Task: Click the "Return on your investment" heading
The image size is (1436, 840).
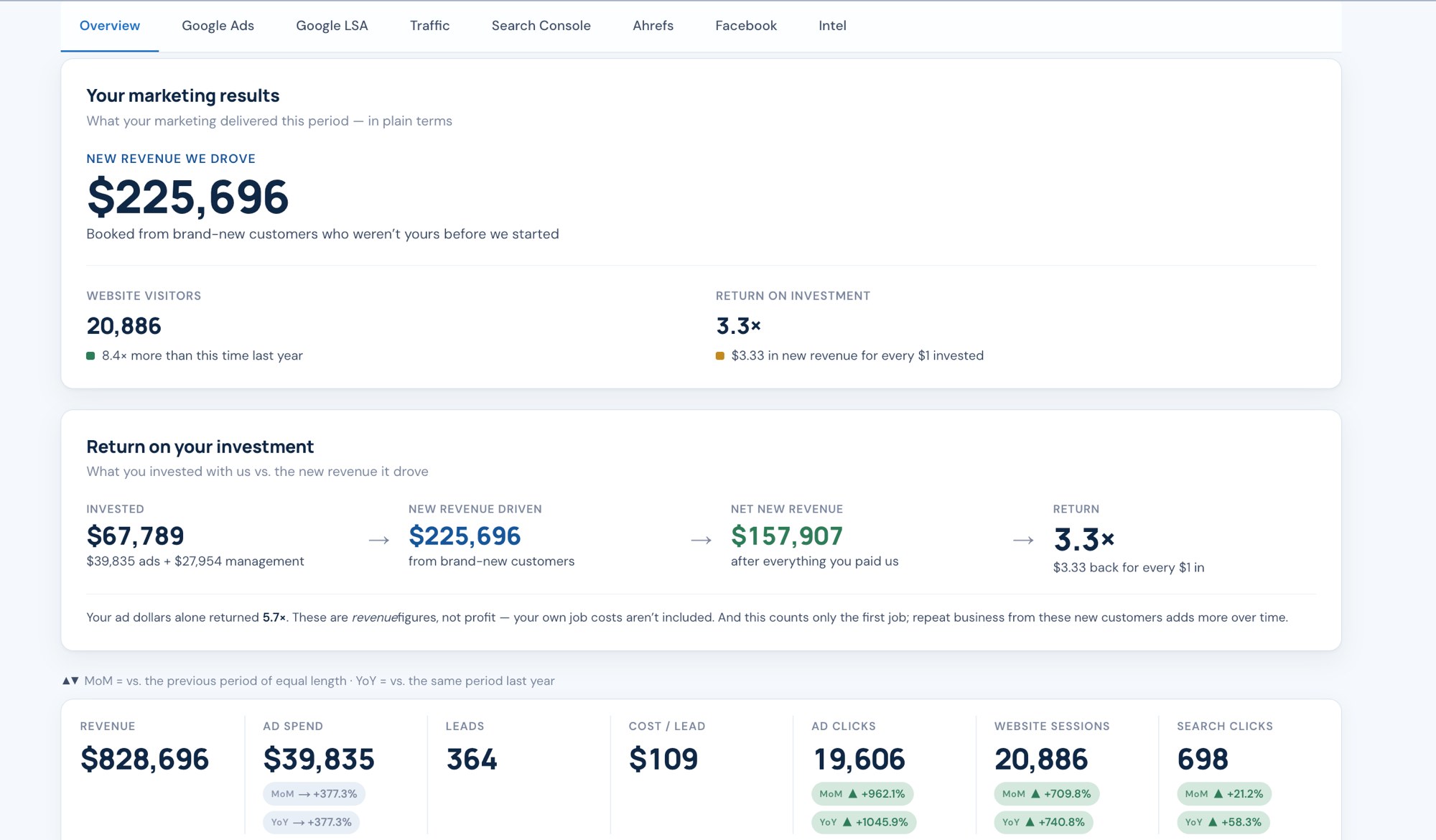Action: [x=200, y=447]
